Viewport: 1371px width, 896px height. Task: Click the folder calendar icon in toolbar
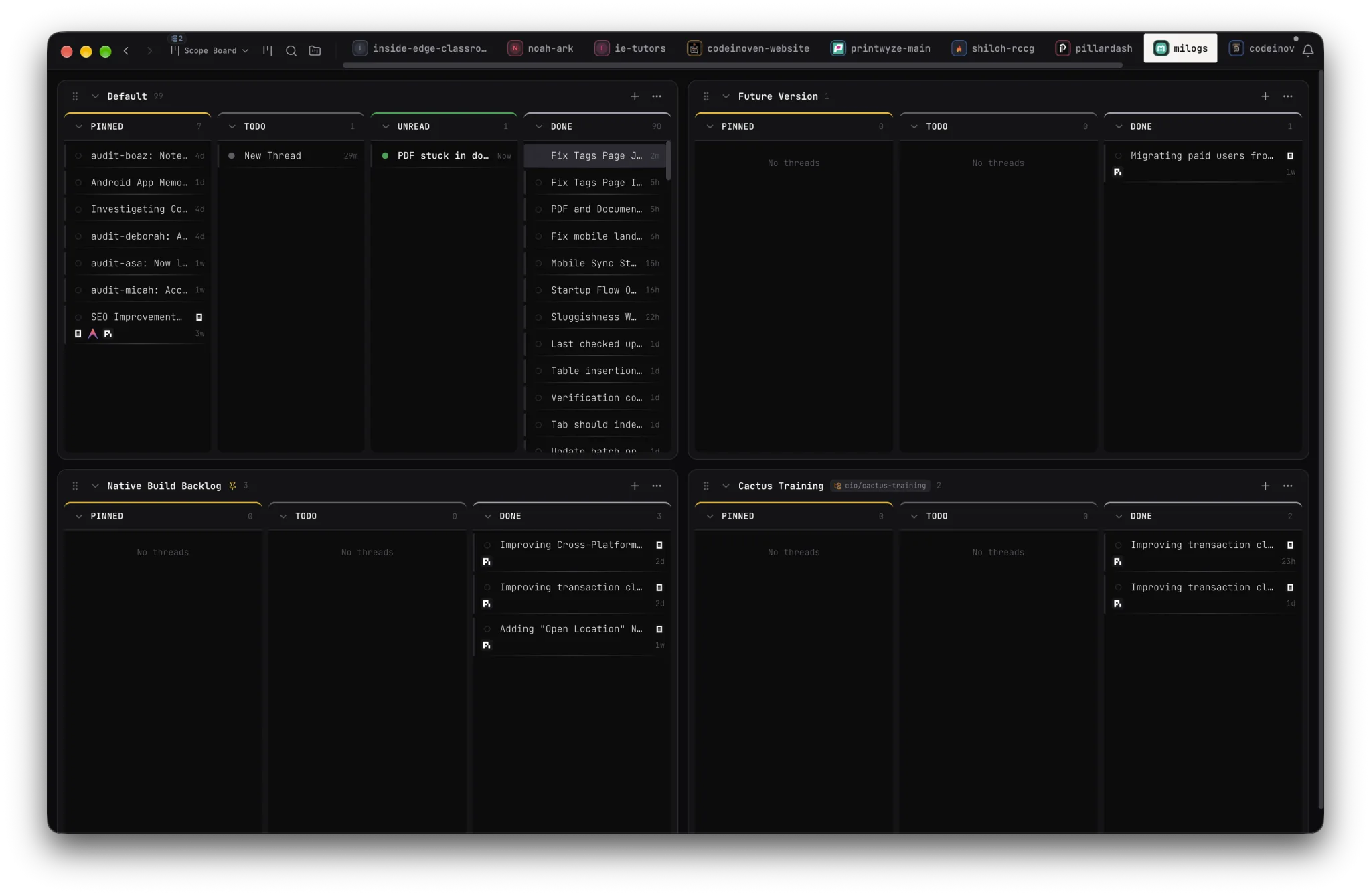(x=315, y=50)
